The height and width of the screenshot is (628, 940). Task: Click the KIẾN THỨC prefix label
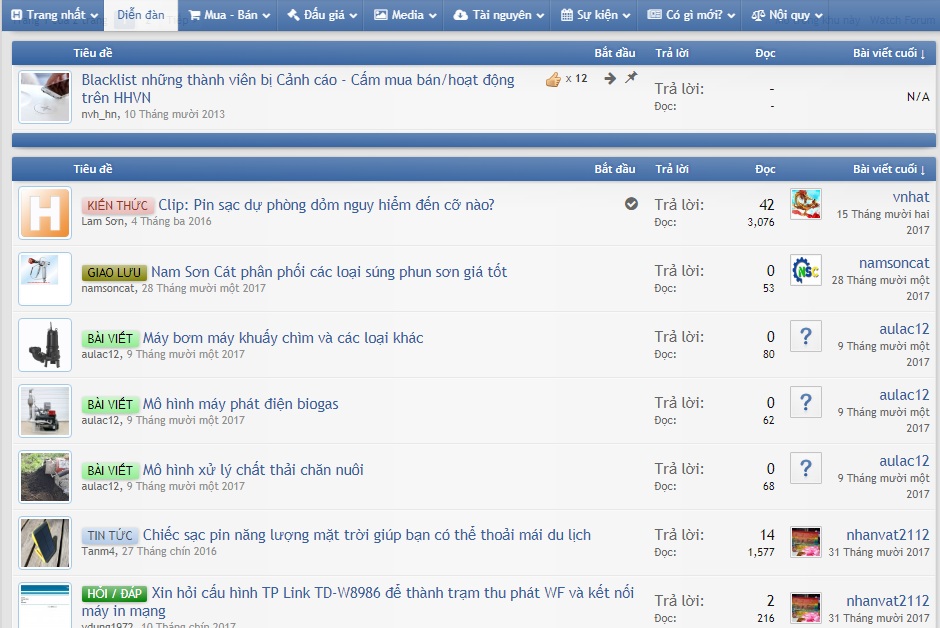[x=117, y=206]
